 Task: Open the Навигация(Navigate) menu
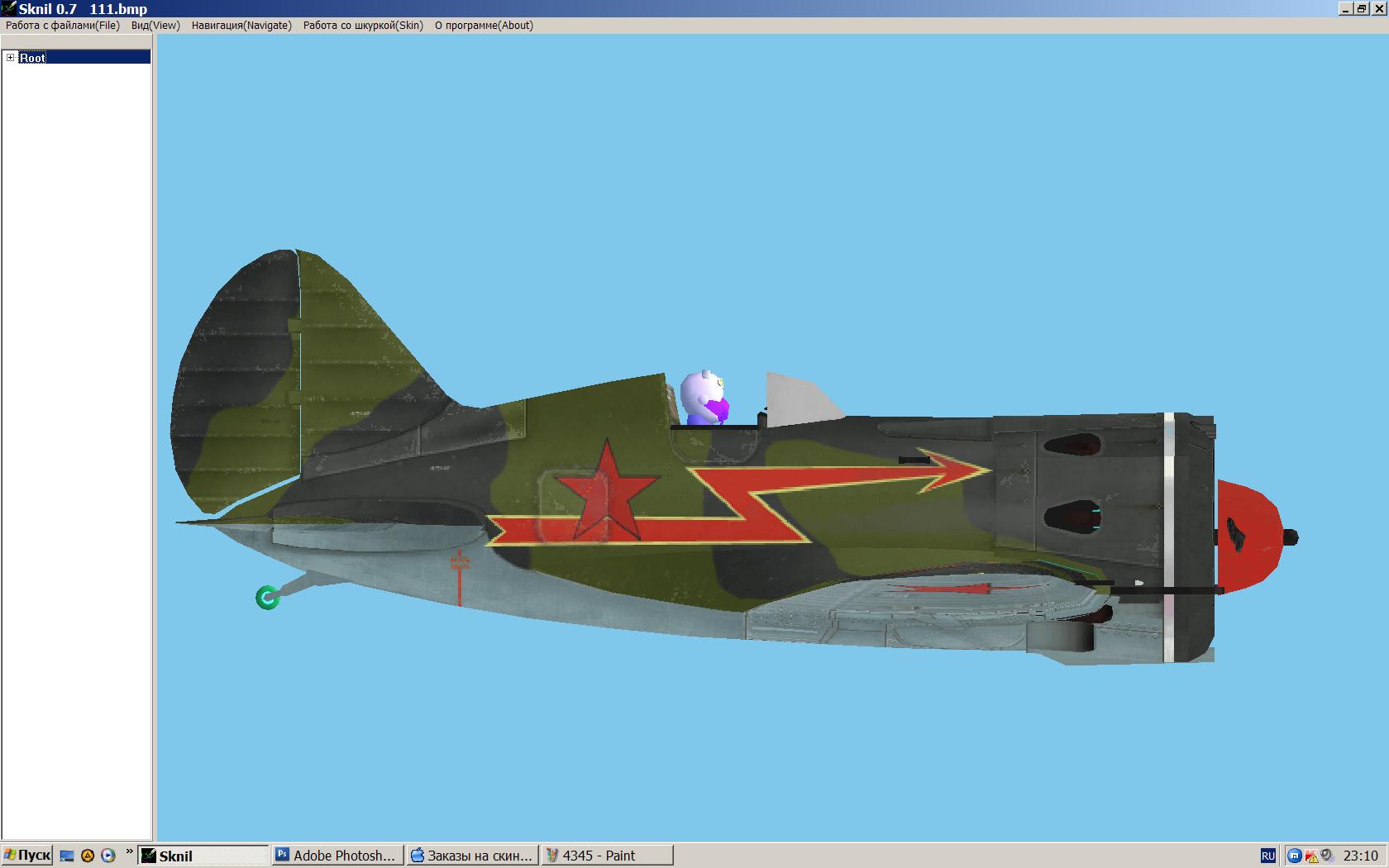(x=241, y=26)
